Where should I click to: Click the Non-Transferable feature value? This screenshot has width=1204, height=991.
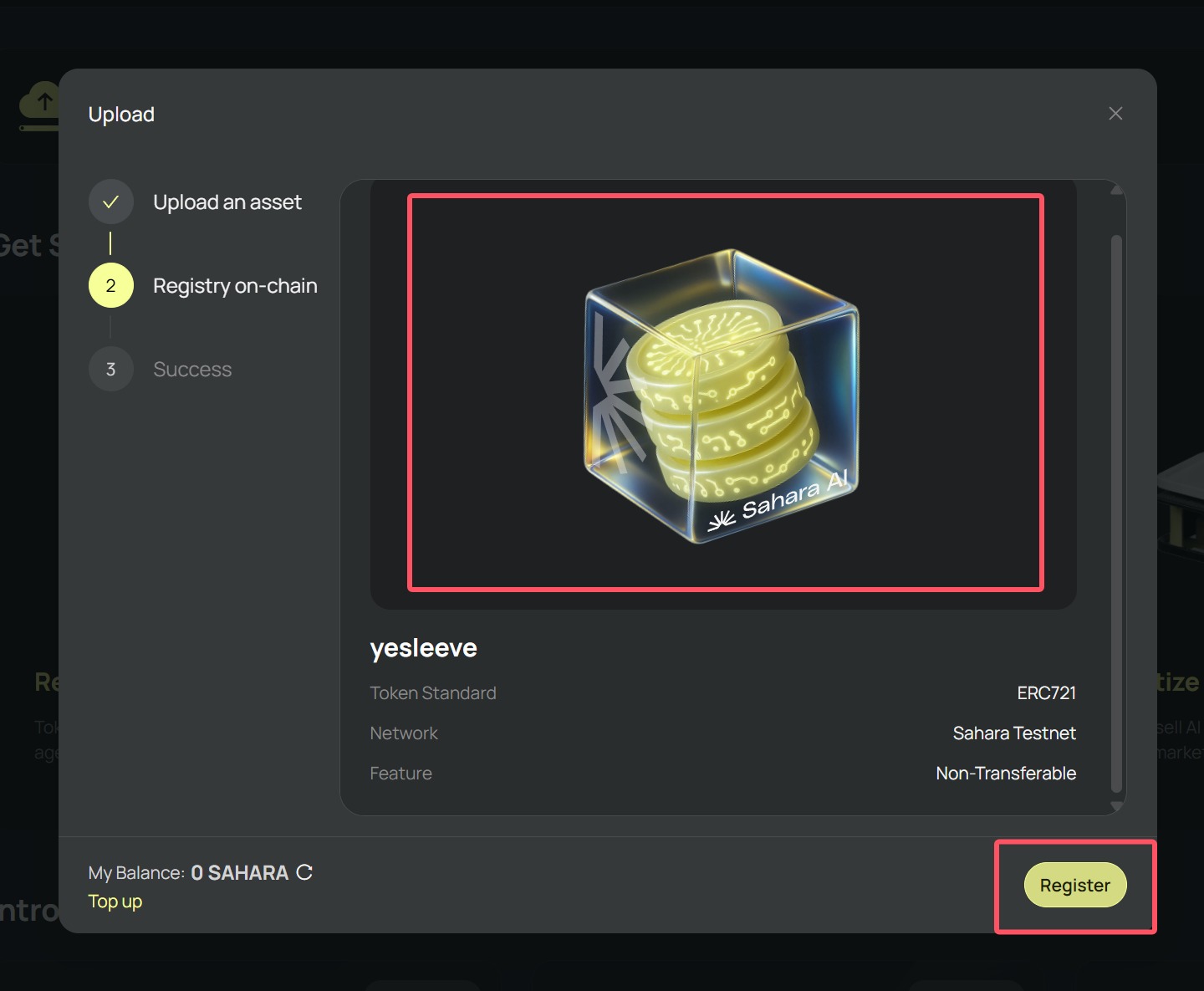[x=1006, y=774]
